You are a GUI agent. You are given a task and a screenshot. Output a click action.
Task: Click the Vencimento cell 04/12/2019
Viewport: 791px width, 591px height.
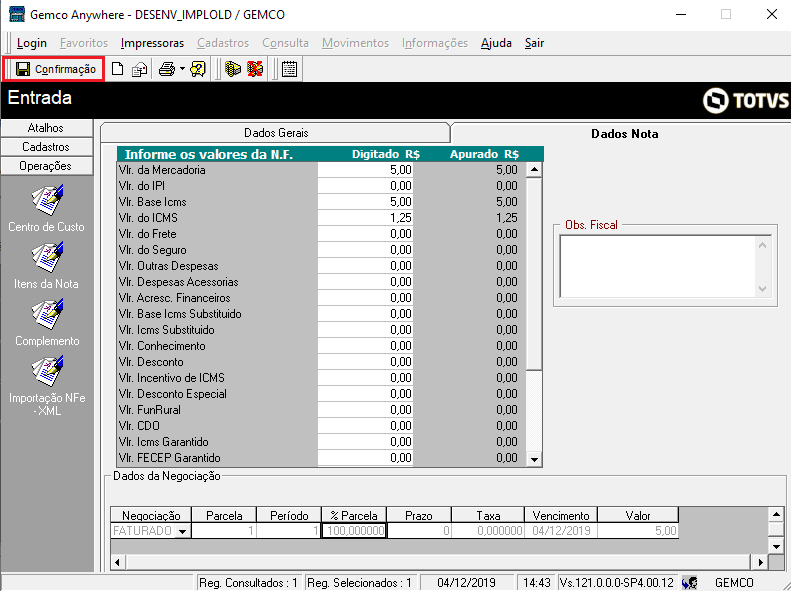click(x=561, y=531)
